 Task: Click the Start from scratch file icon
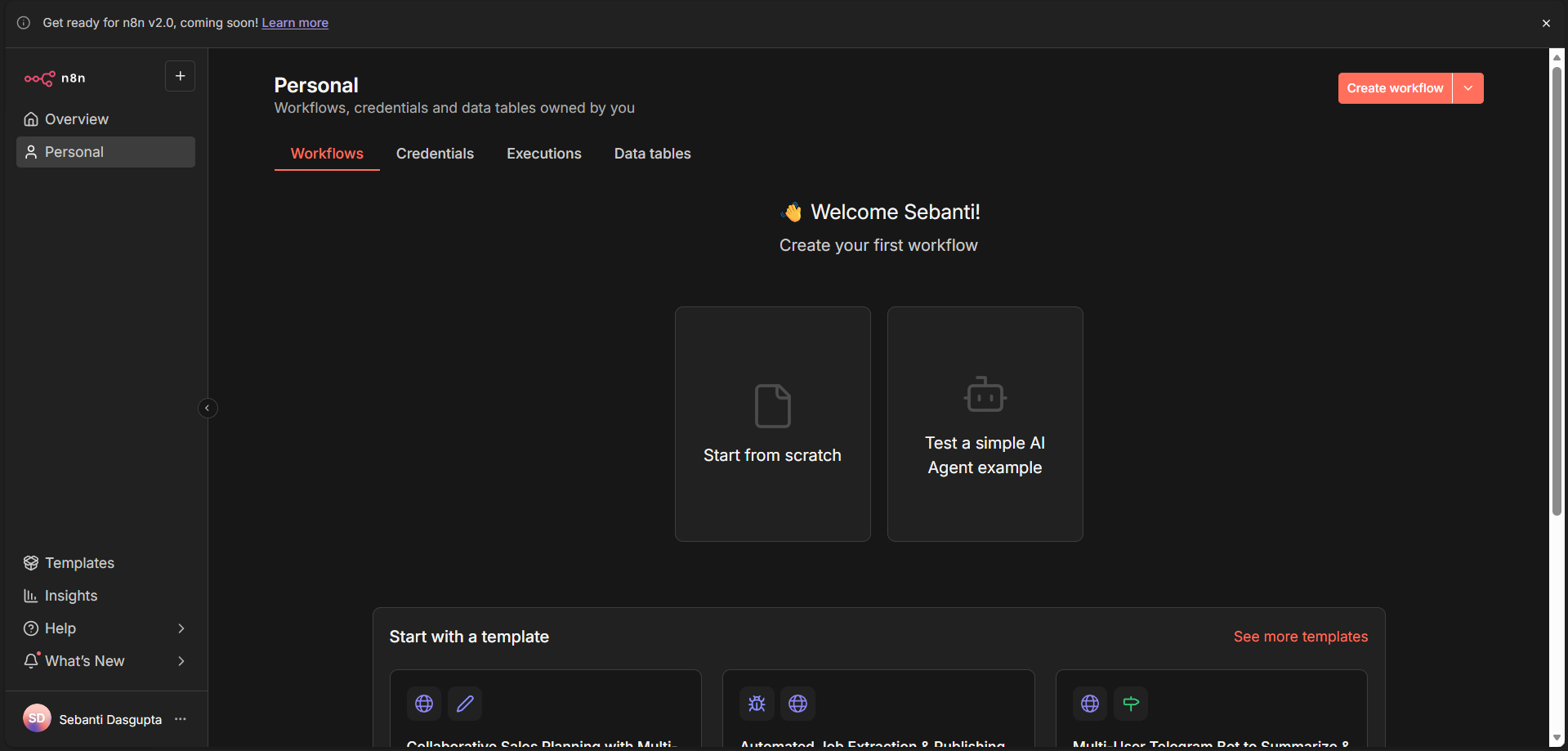772,406
